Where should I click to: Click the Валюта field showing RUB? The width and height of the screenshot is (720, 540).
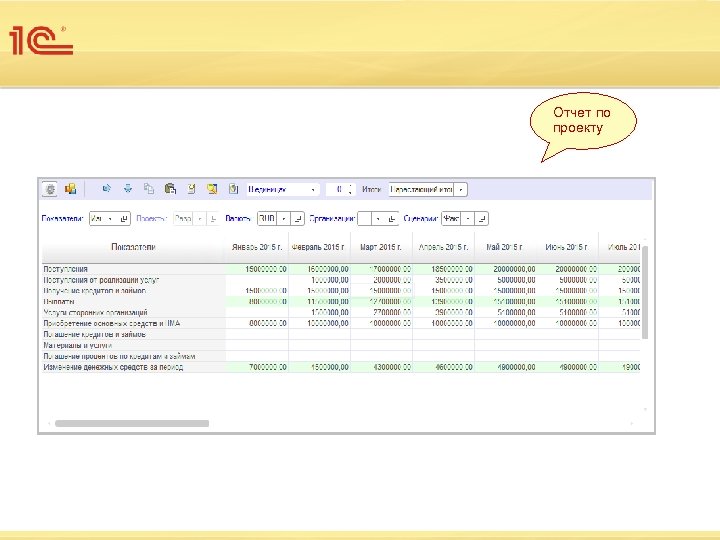[267, 219]
